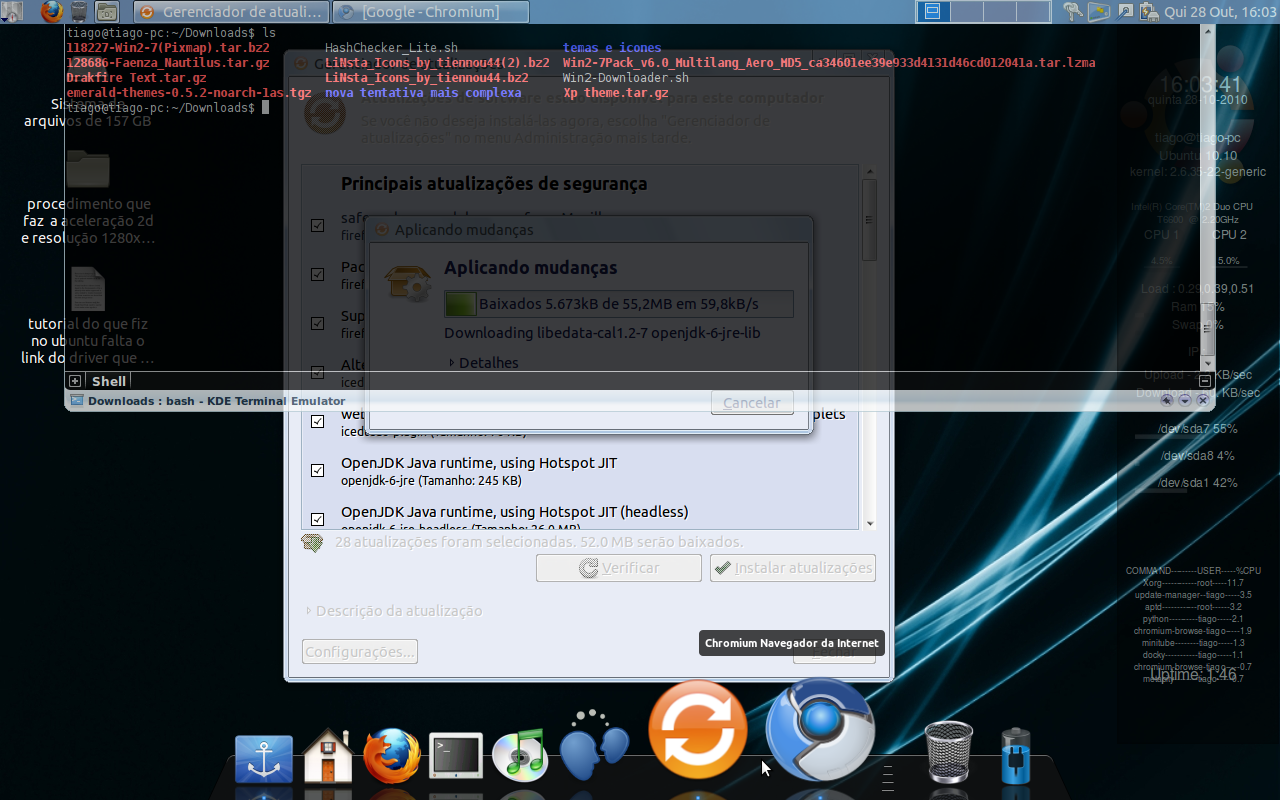Launch Firefox from the dock
The image size is (1280, 800).
[392, 756]
